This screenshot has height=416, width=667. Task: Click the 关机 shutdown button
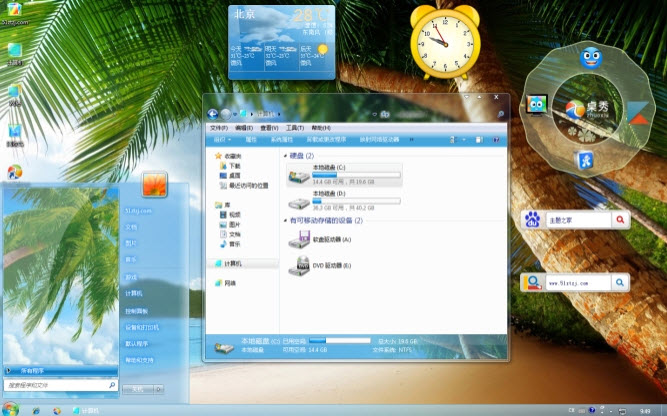pyautogui.click(x=138, y=389)
